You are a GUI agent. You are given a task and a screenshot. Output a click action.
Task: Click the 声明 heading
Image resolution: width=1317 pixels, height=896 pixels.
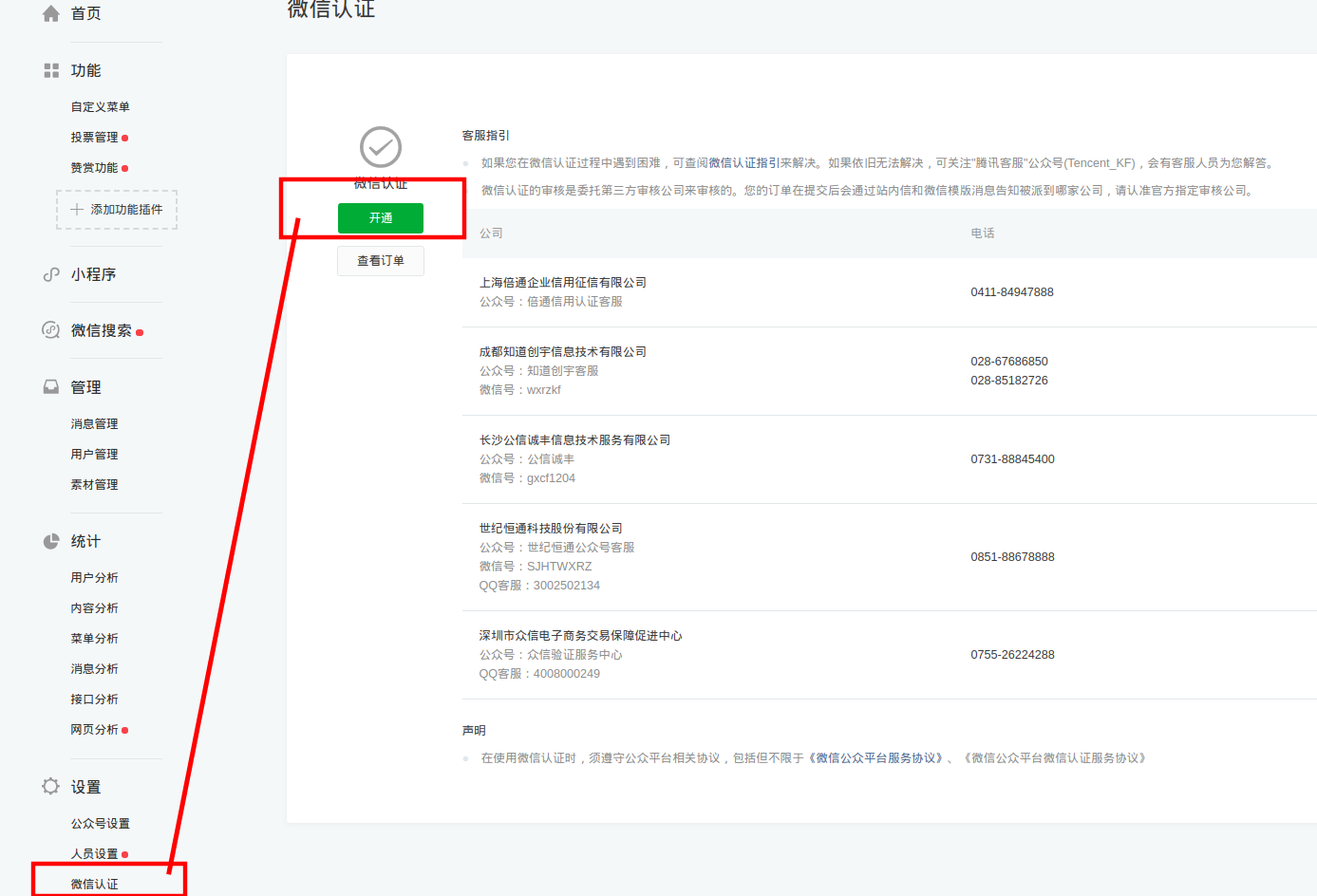(x=474, y=731)
